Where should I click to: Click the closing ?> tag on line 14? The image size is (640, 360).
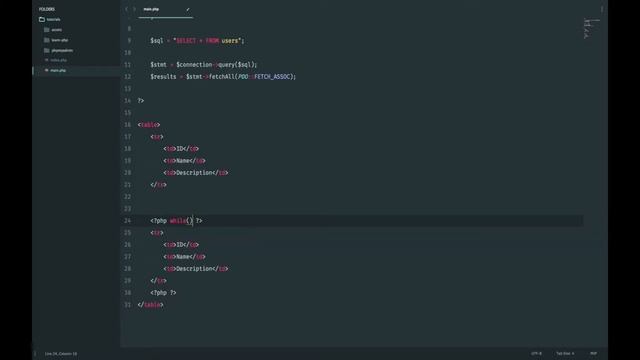141,100
